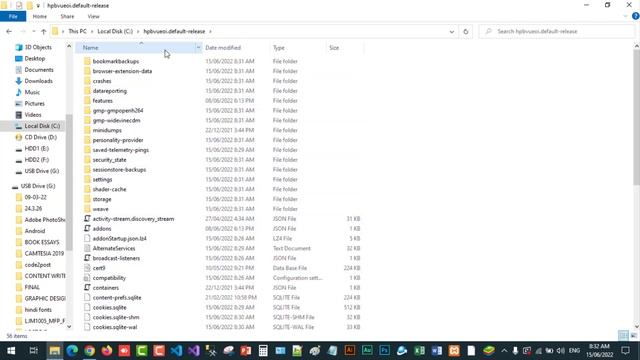The width and height of the screenshot is (640, 360).
Task: Sort by Date modified column
Action: pos(223,48)
